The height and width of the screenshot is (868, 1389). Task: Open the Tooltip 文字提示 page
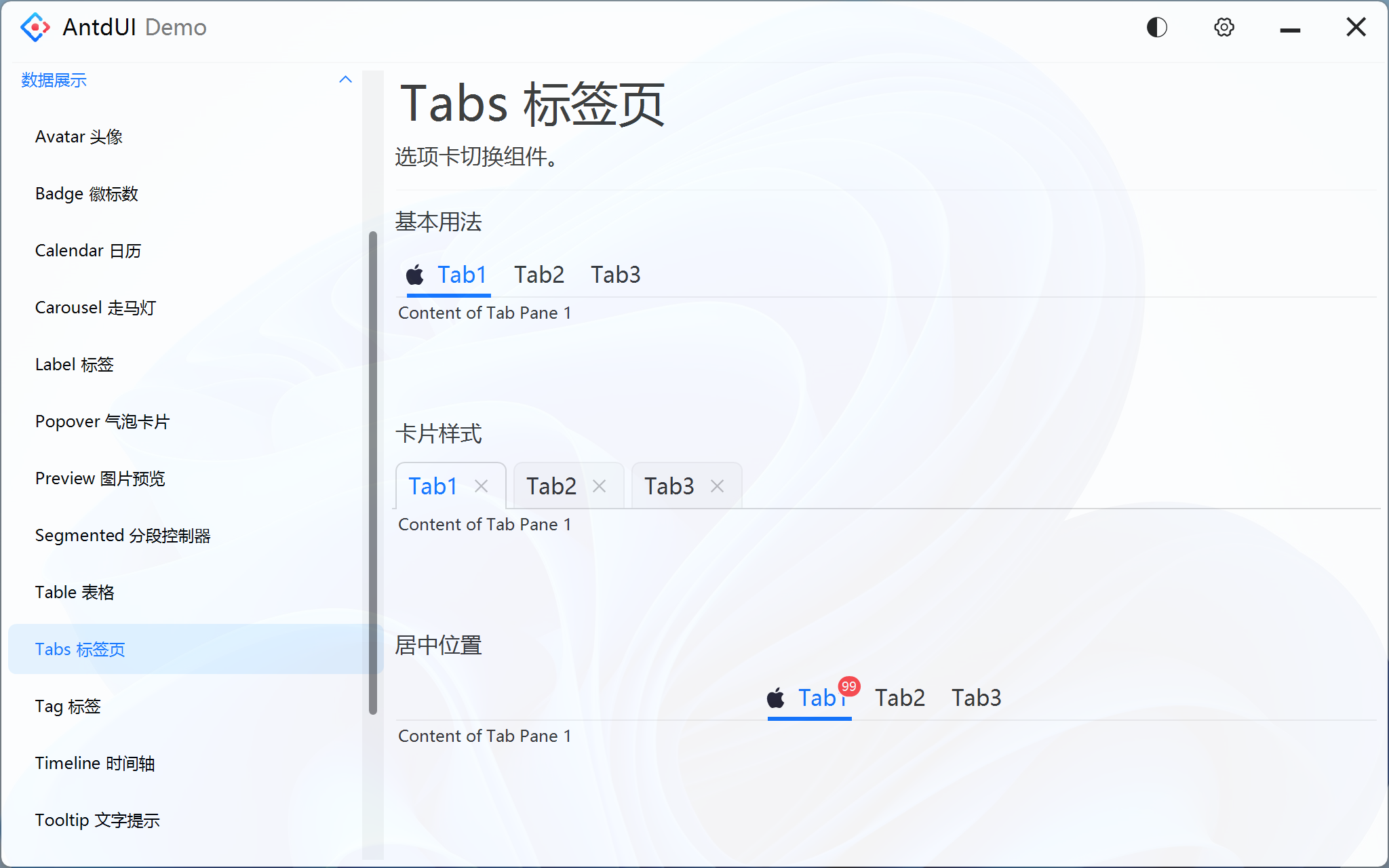pyautogui.click(x=97, y=819)
